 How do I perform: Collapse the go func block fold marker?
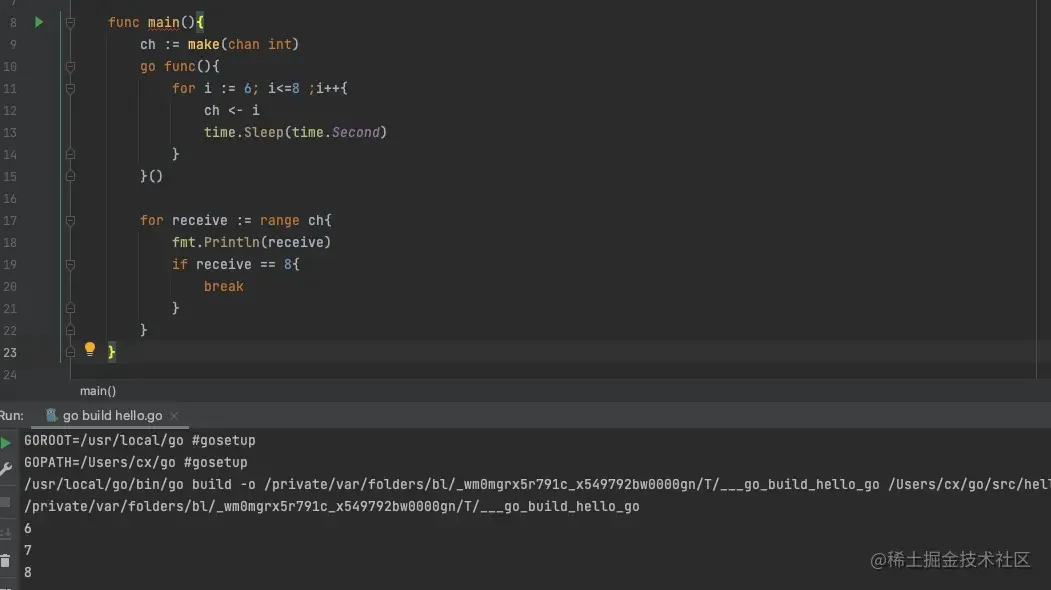tap(70, 66)
